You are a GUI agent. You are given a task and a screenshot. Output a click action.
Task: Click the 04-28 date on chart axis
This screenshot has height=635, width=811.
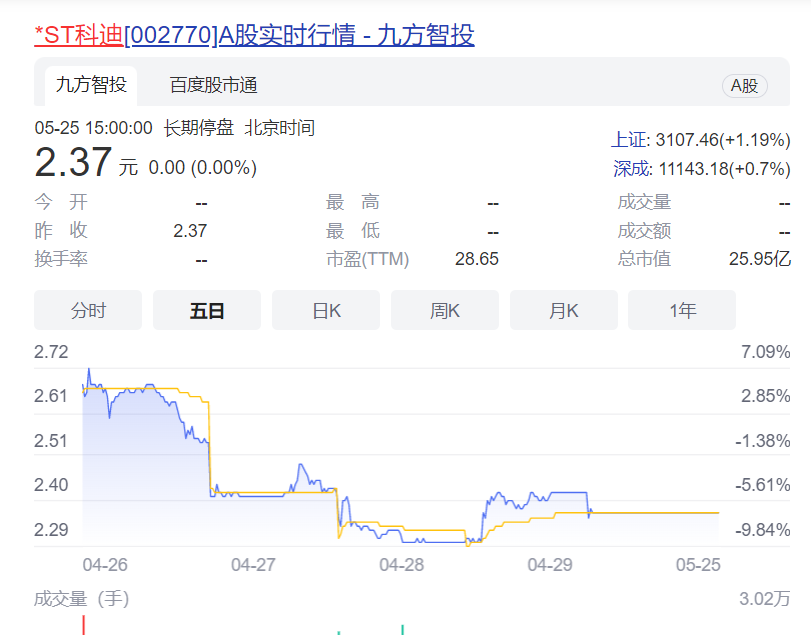click(x=401, y=565)
